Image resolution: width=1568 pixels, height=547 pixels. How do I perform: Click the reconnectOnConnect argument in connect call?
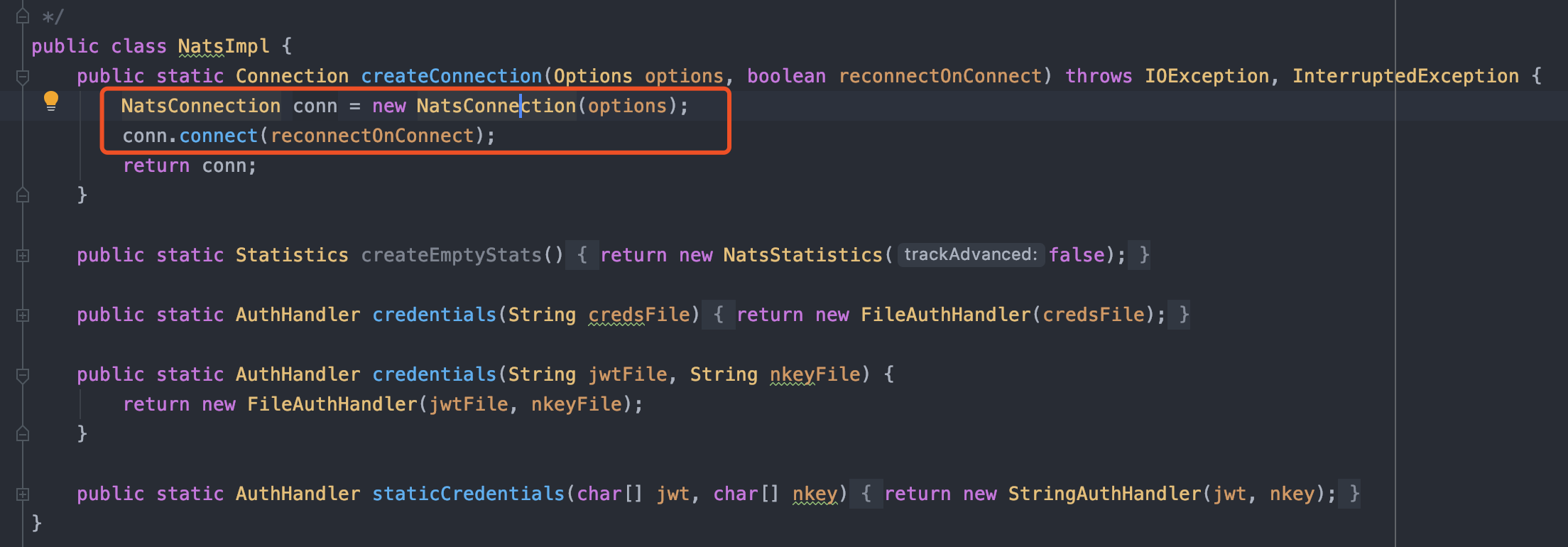(372, 136)
